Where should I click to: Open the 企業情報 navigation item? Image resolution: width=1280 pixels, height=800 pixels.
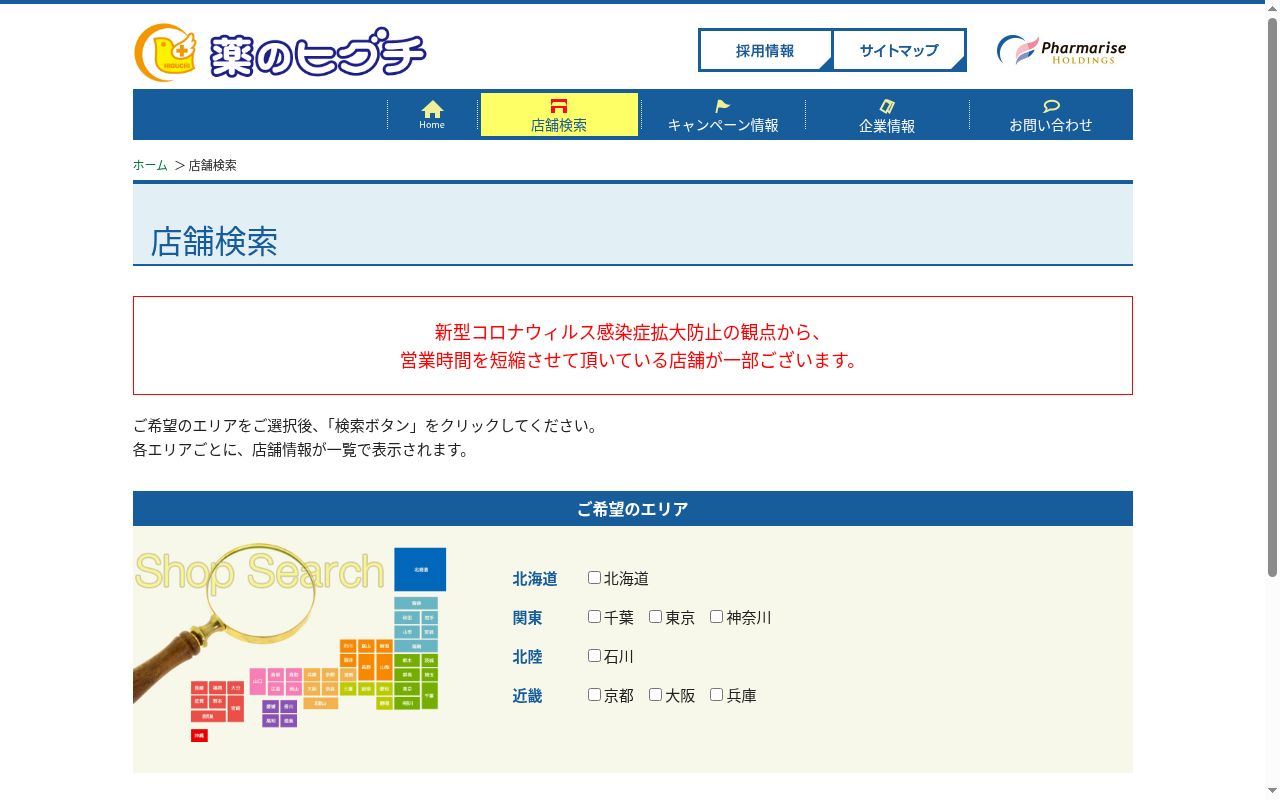coord(887,114)
